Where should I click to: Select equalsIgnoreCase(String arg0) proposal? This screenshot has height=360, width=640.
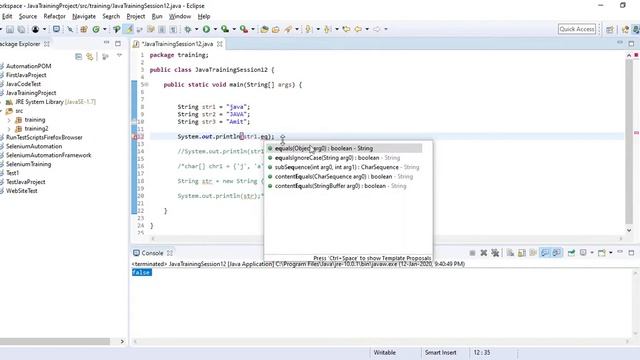[x=344, y=158]
